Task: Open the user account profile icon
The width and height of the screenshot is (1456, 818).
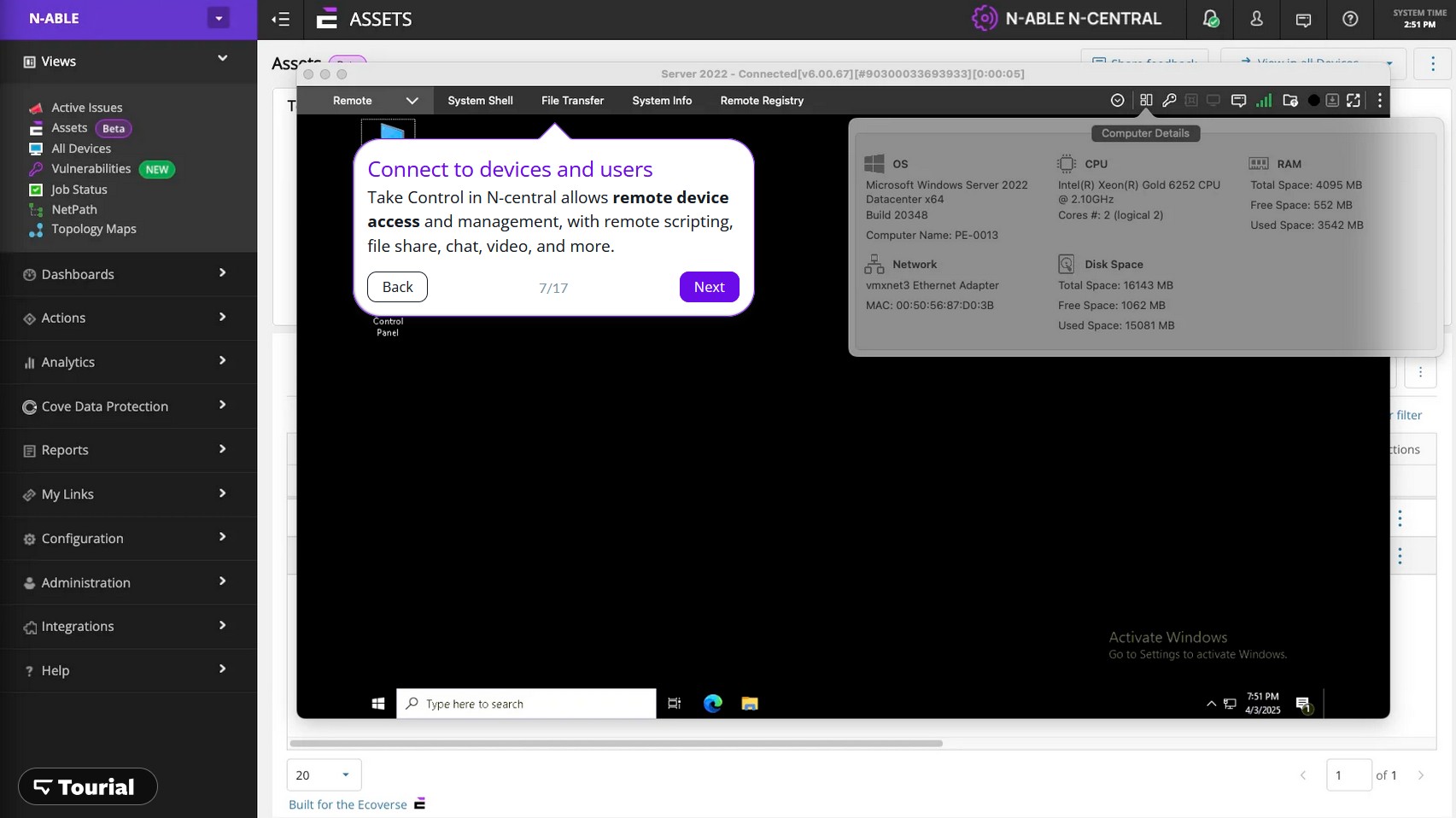Action: (1256, 19)
